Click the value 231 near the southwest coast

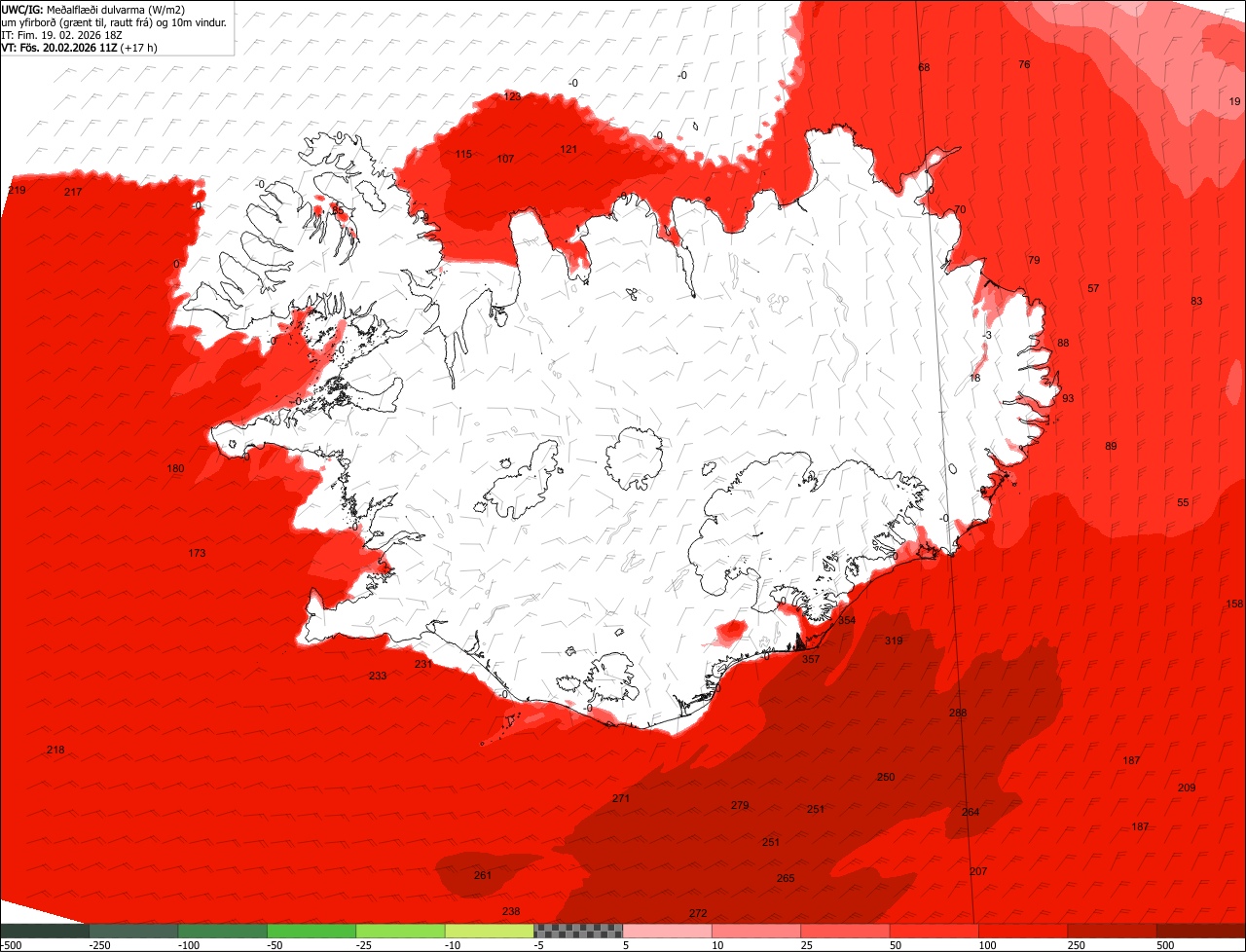tap(423, 665)
